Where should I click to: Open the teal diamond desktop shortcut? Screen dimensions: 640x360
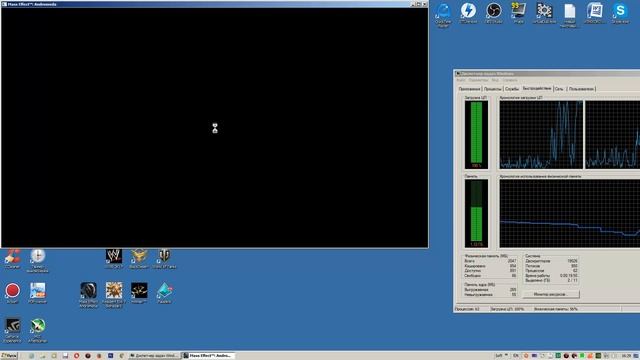pos(164,293)
